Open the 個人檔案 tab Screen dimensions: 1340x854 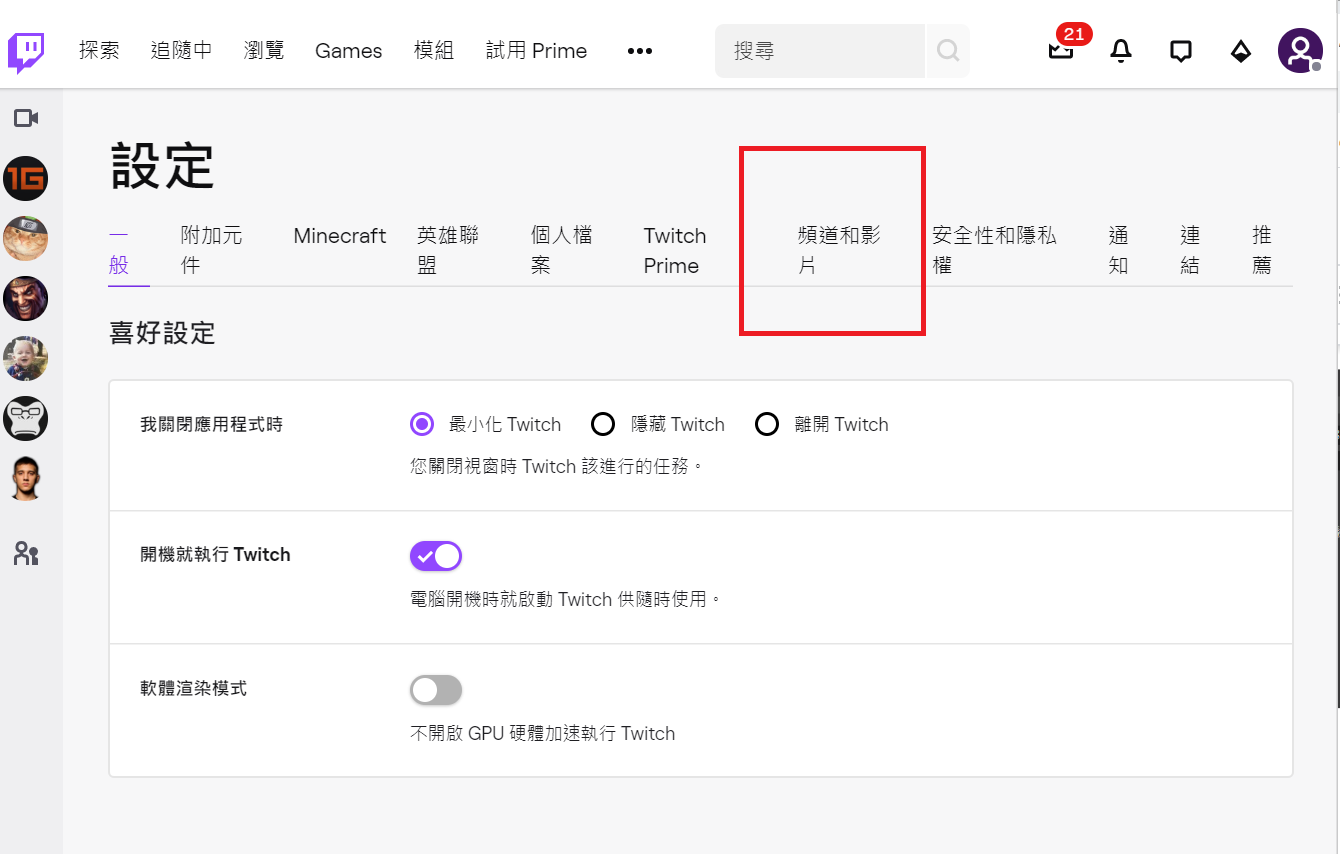click(x=562, y=251)
